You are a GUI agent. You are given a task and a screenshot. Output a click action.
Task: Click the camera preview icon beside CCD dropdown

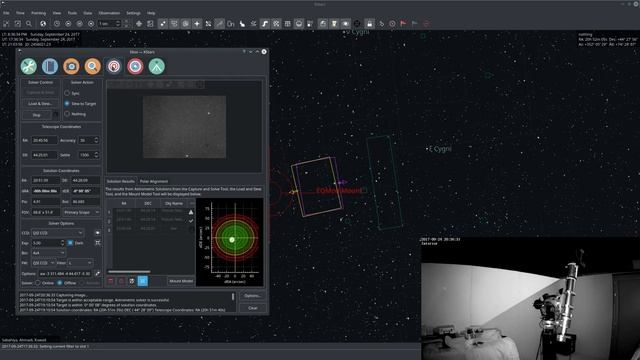coord(98,233)
